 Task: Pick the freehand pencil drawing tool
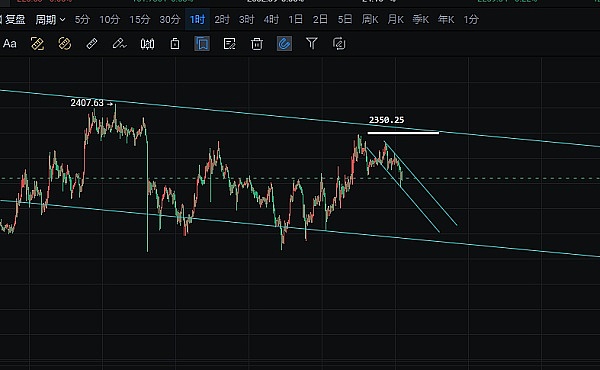119,44
